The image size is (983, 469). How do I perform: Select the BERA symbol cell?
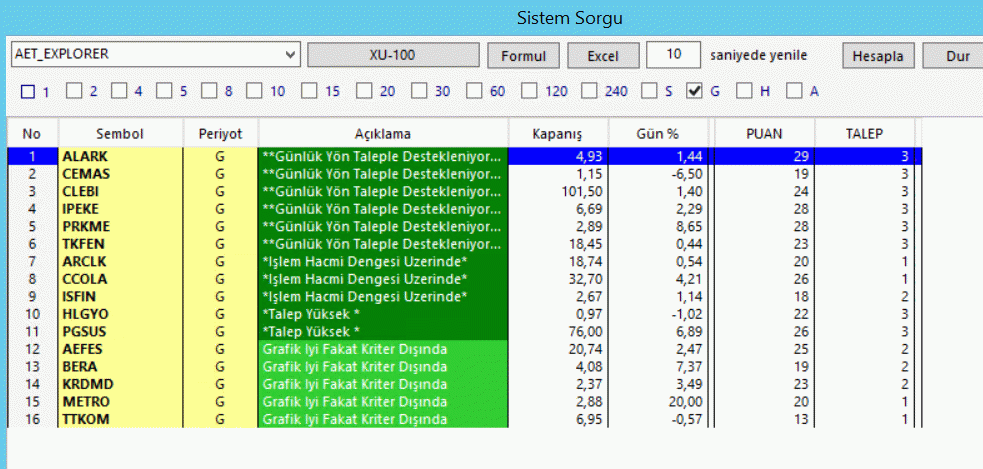click(120, 367)
